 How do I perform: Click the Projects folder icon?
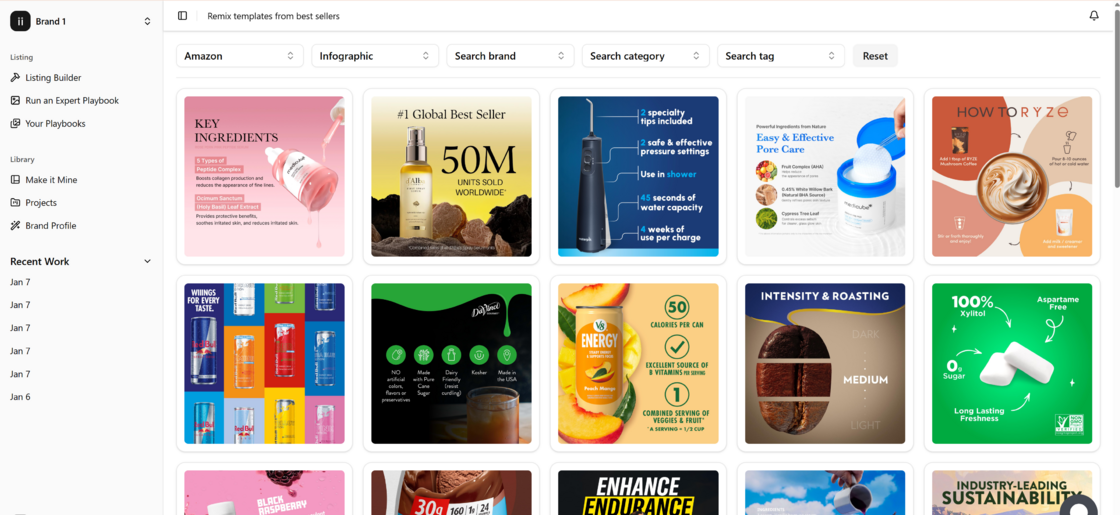15,203
